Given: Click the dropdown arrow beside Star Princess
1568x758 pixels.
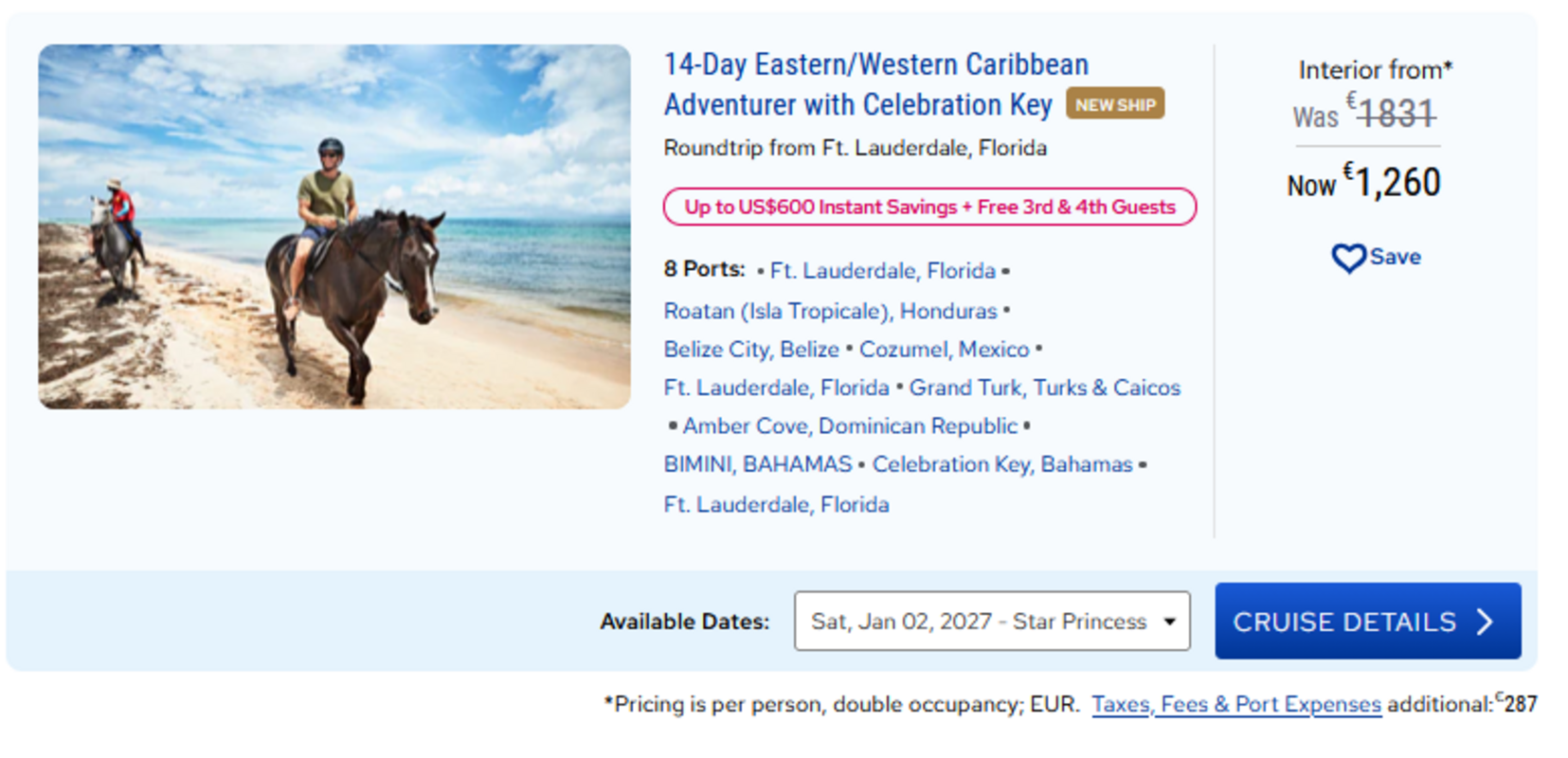Looking at the screenshot, I should pyautogui.click(x=1170, y=622).
